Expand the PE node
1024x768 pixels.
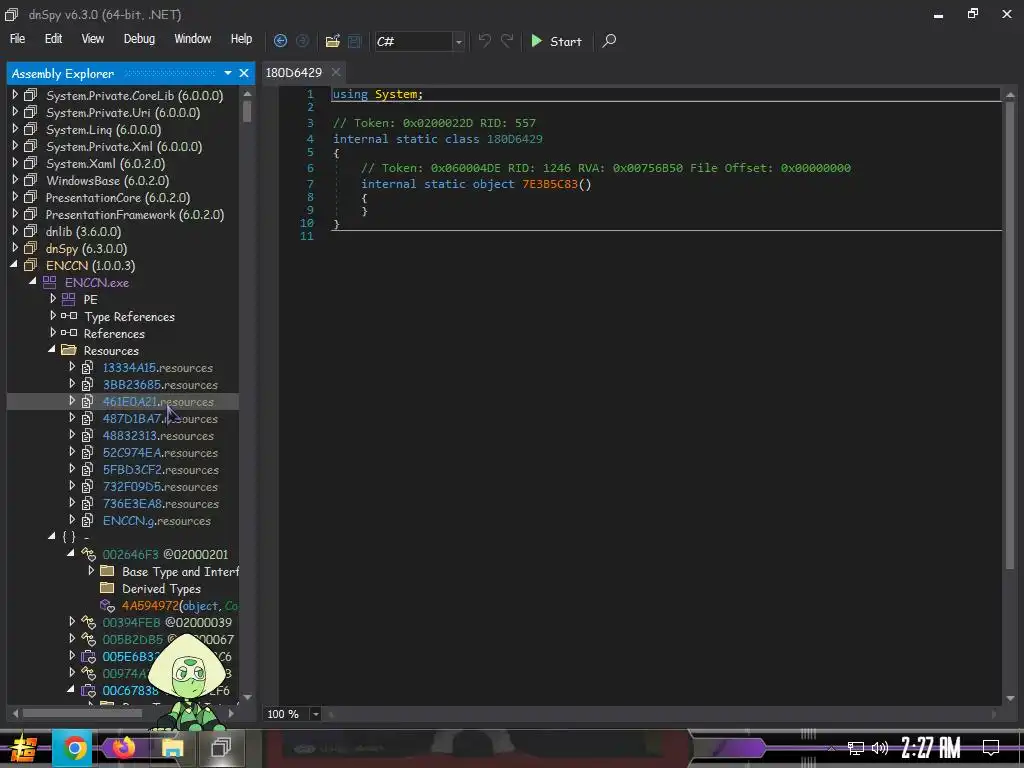point(53,298)
